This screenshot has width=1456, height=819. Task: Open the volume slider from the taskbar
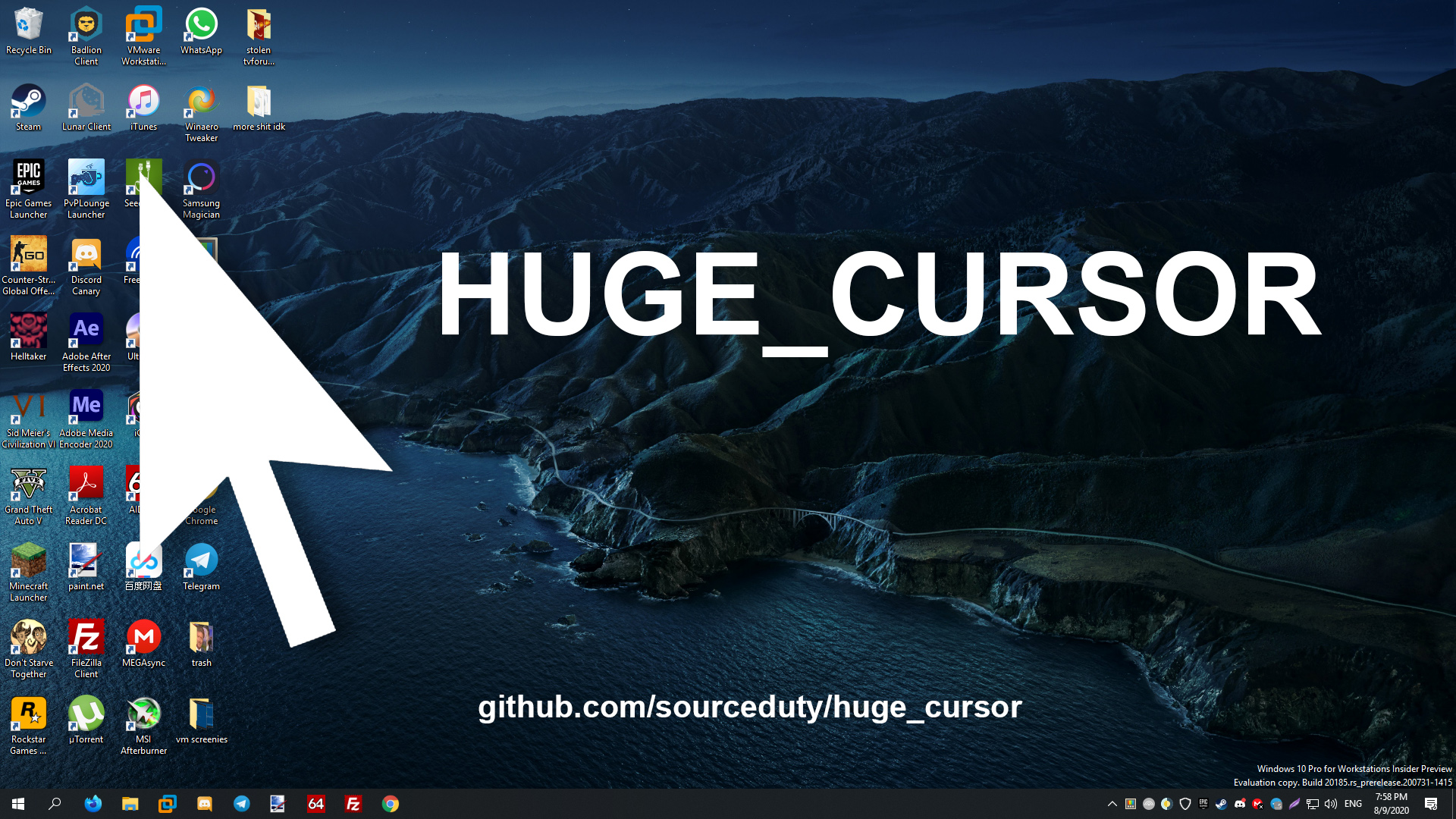(1331, 803)
